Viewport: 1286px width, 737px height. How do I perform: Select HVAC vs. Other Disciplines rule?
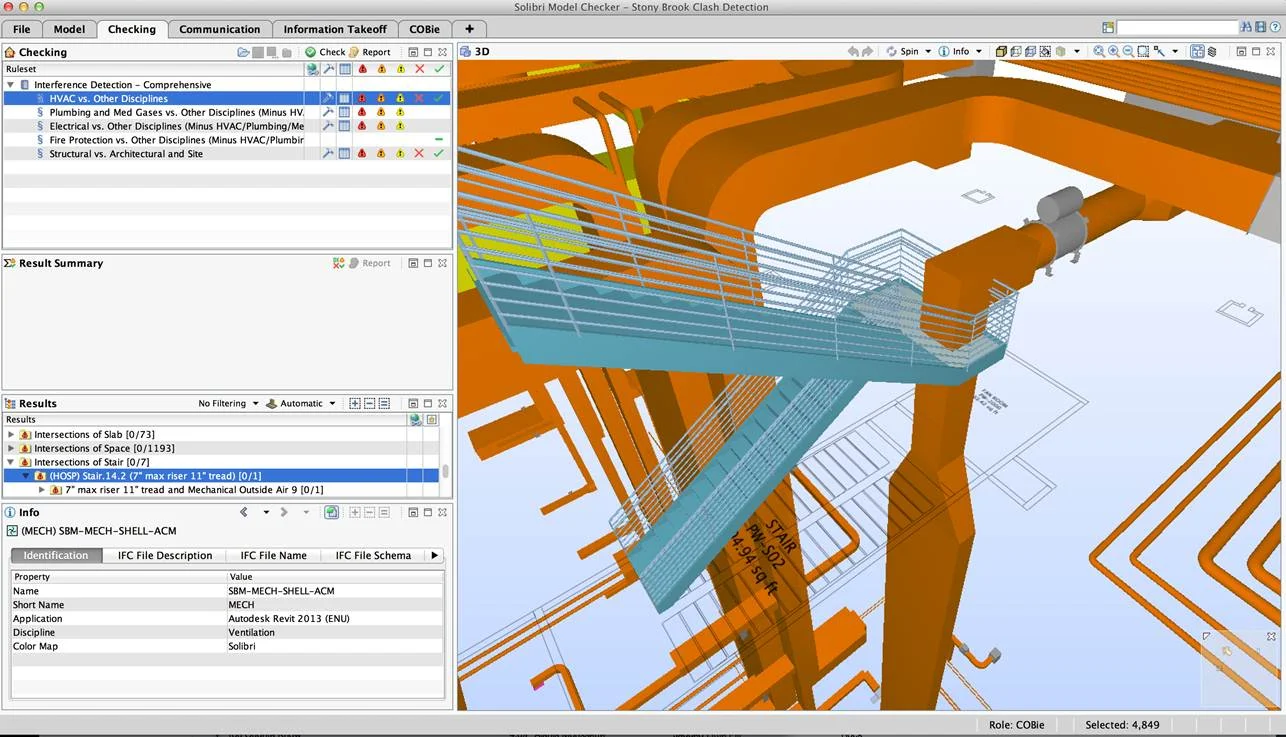coord(108,99)
